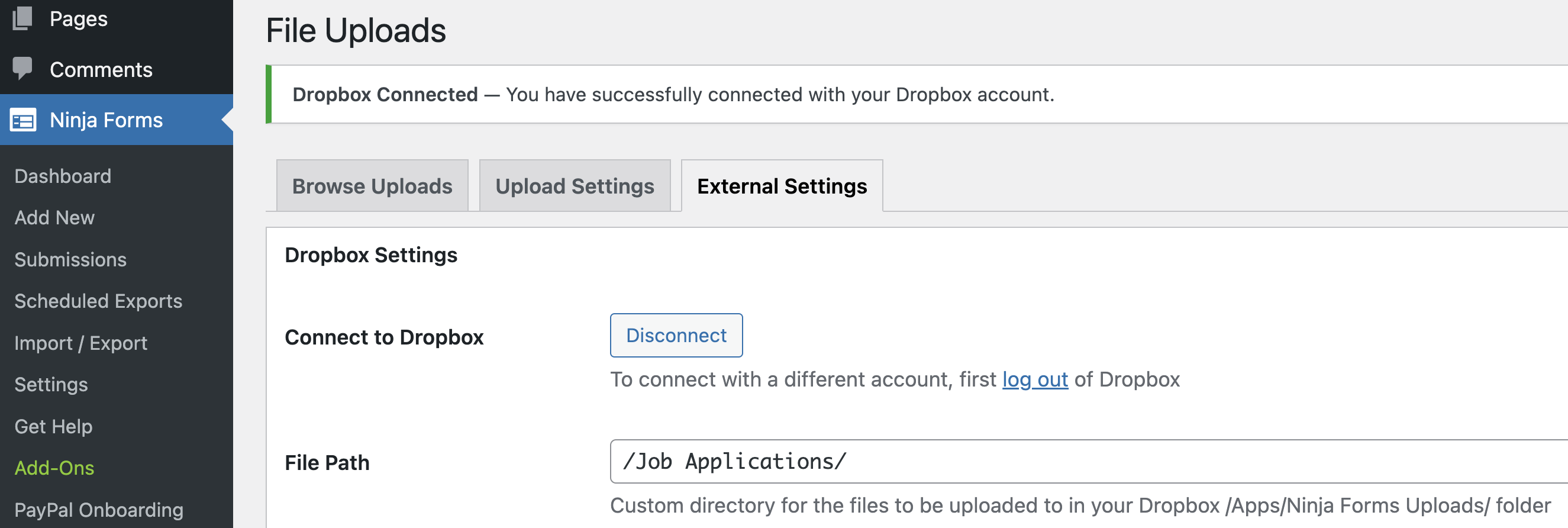The height and width of the screenshot is (528, 1568).
Task: Open Add New form submenu
Action: (x=54, y=217)
